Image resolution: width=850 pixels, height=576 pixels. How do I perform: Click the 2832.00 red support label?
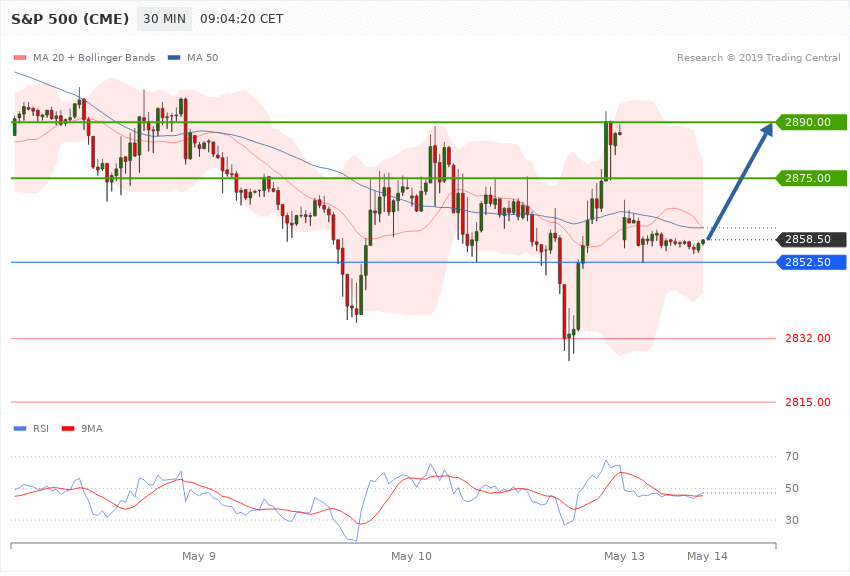click(x=808, y=338)
